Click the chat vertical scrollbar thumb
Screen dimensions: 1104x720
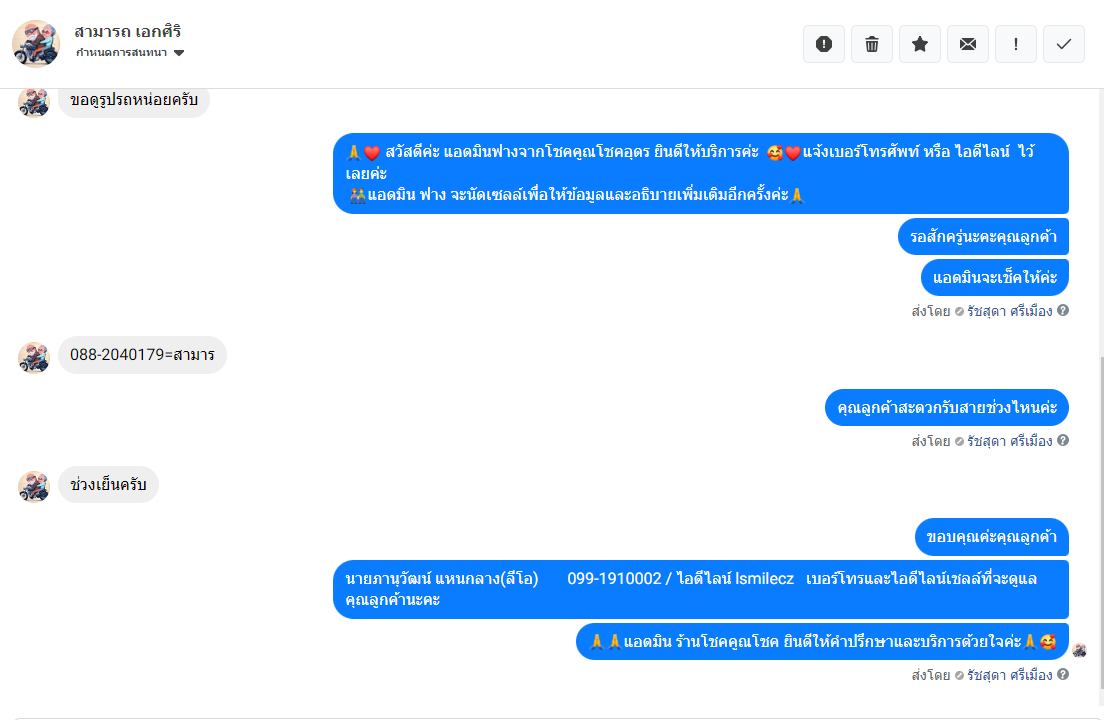point(1100,522)
